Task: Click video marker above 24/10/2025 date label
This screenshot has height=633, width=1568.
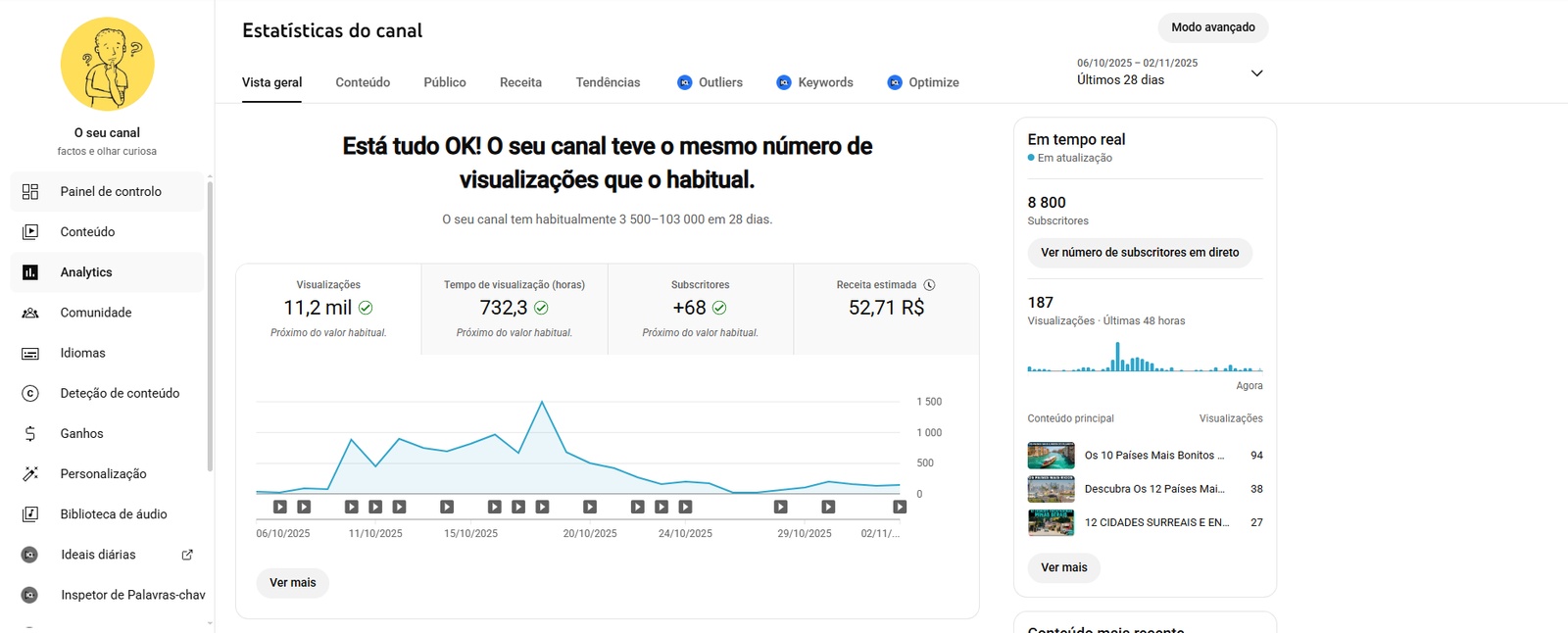Action: tap(685, 507)
